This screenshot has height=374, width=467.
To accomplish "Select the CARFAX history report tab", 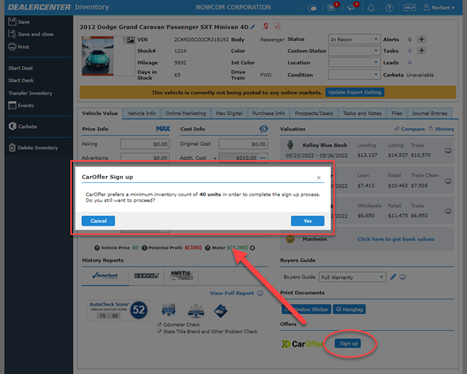I will click(x=147, y=276).
